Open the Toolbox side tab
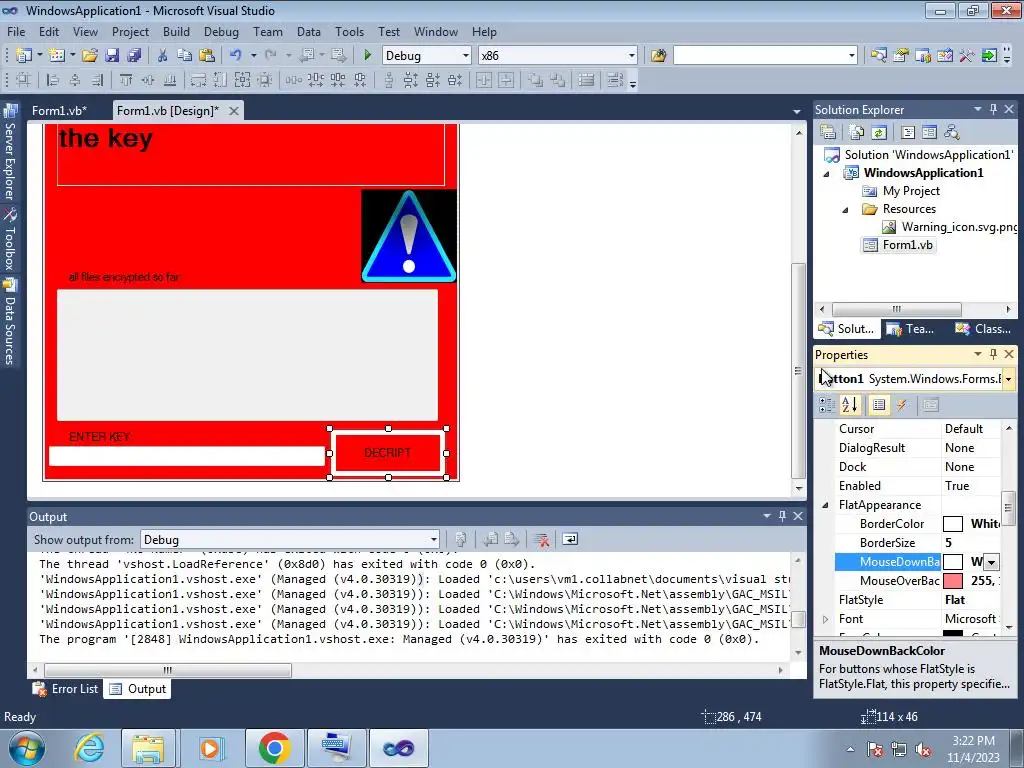The image size is (1024, 768). click(10, 240)
